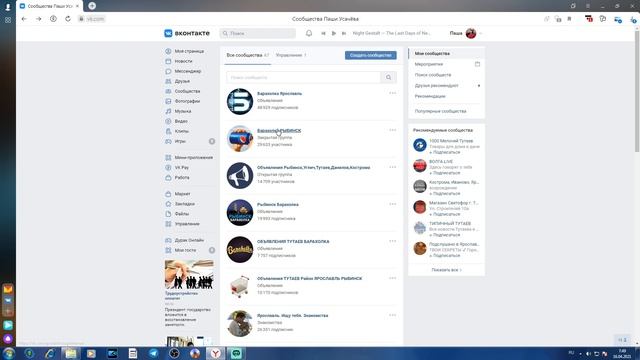Open options menu for Барахолка Ярославль

tap(393, 93)
